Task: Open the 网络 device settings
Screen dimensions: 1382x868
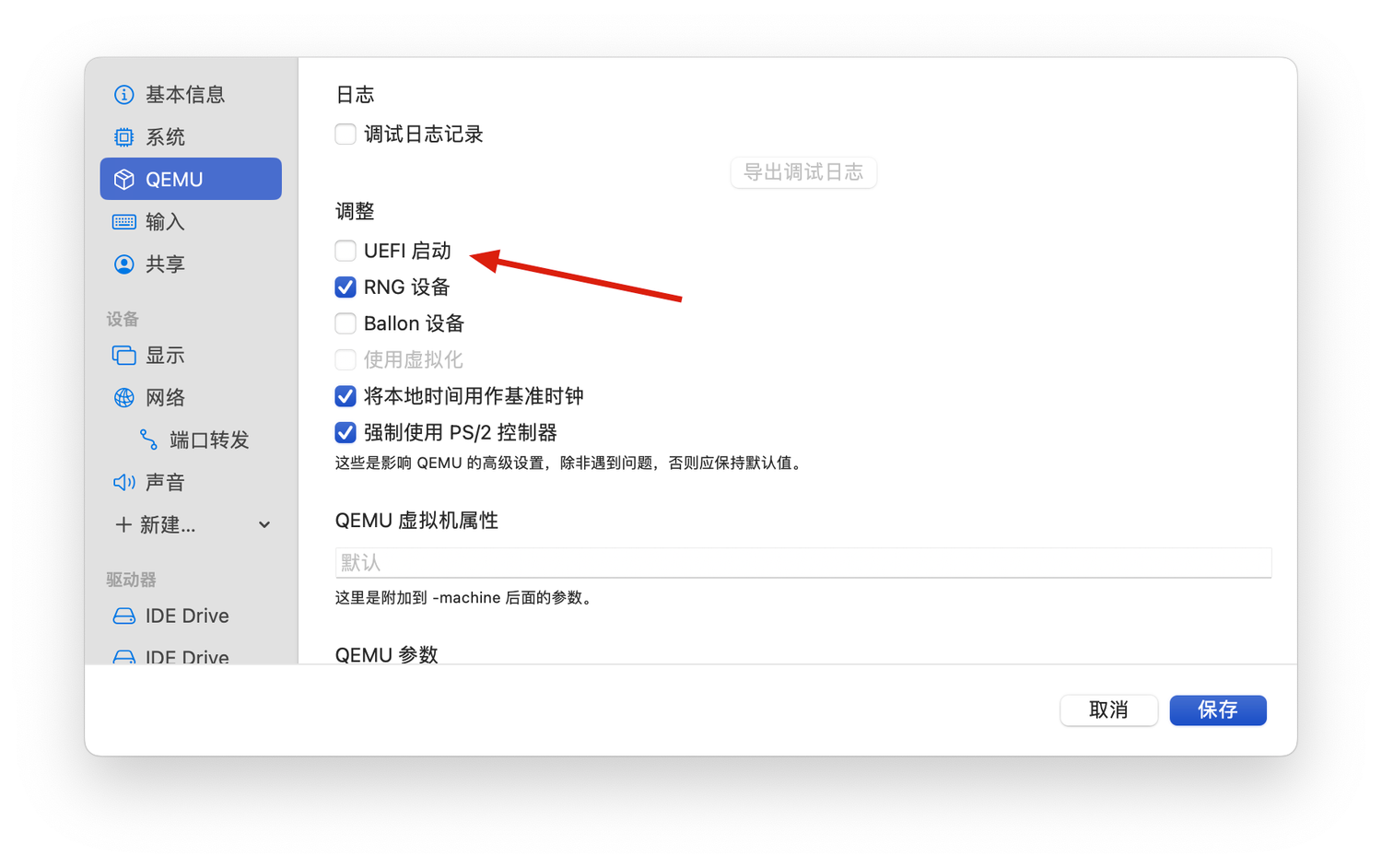Action: [191, 398]
